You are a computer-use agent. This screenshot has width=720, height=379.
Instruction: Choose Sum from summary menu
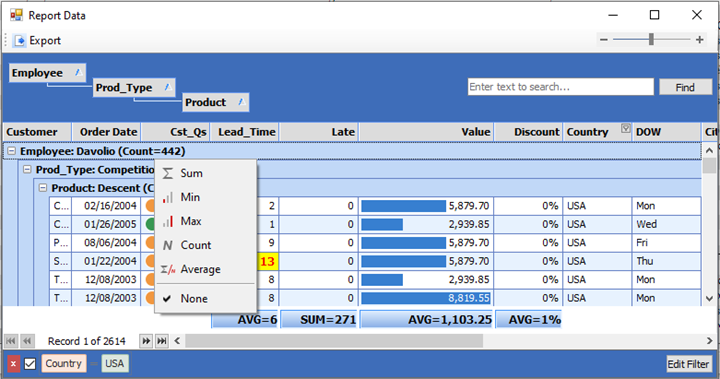[205, 173]
